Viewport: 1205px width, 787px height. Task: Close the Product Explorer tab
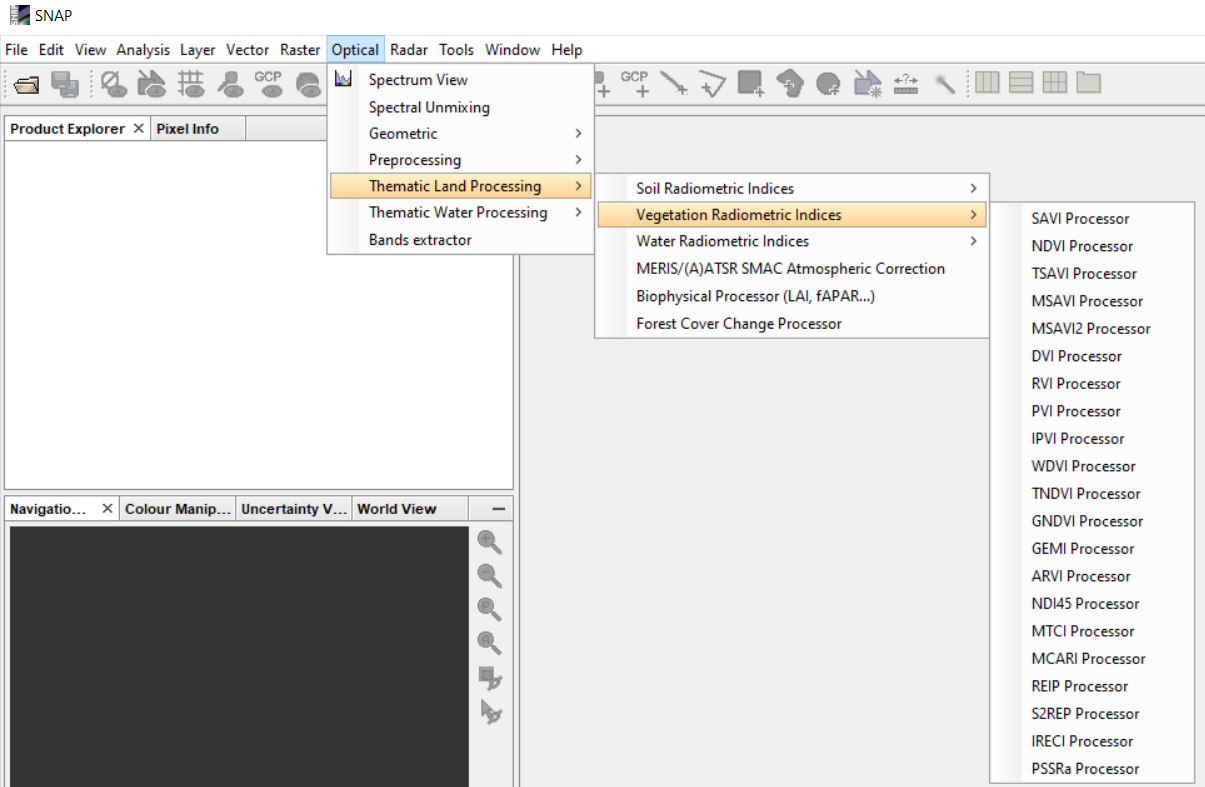pos(138,129)
